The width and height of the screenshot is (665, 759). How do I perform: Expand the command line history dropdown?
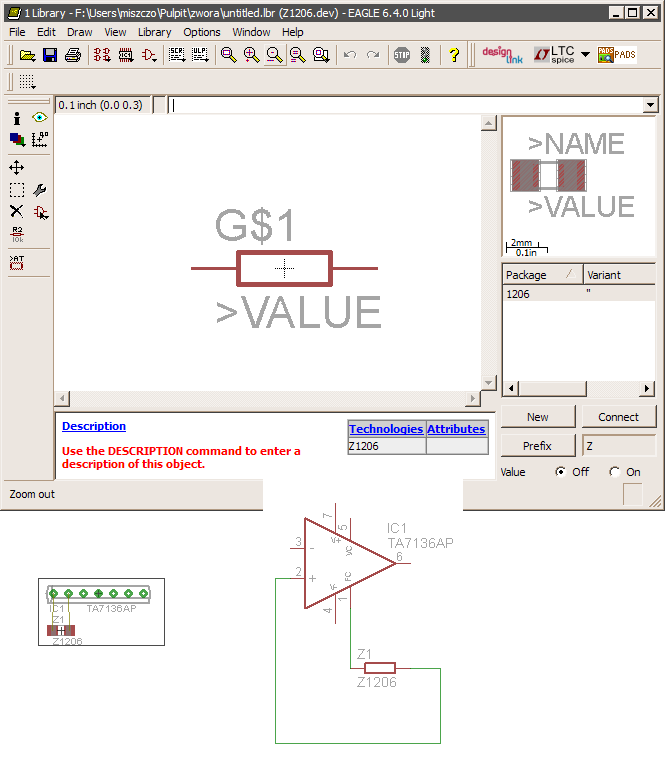pyautogui.click(x=650, y=105)
